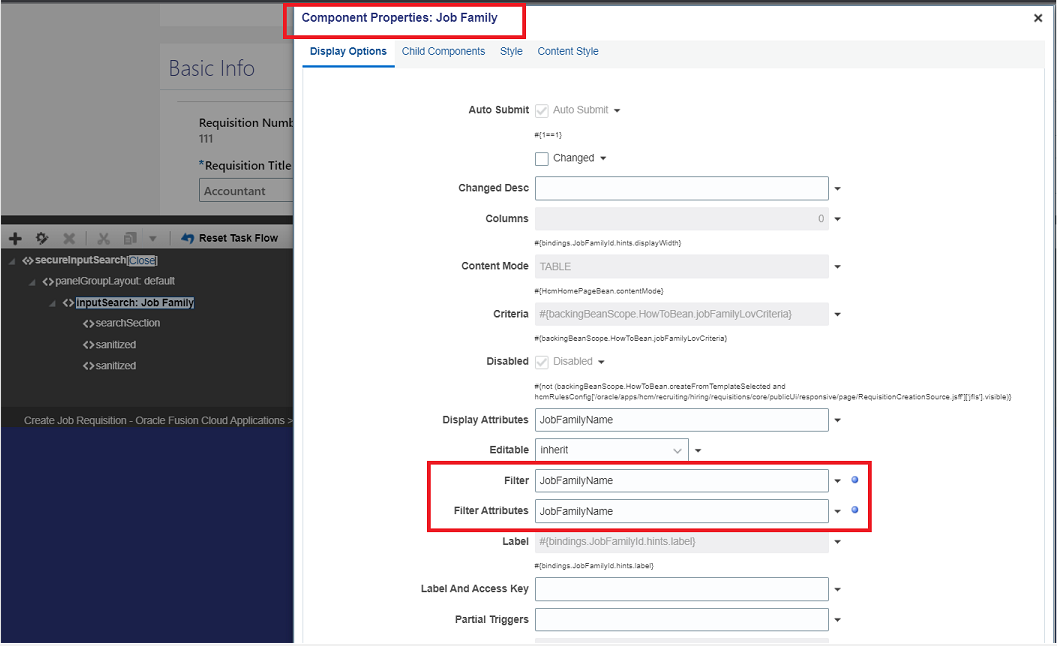Toggle the Disabled checkbox

click(541, 361)
